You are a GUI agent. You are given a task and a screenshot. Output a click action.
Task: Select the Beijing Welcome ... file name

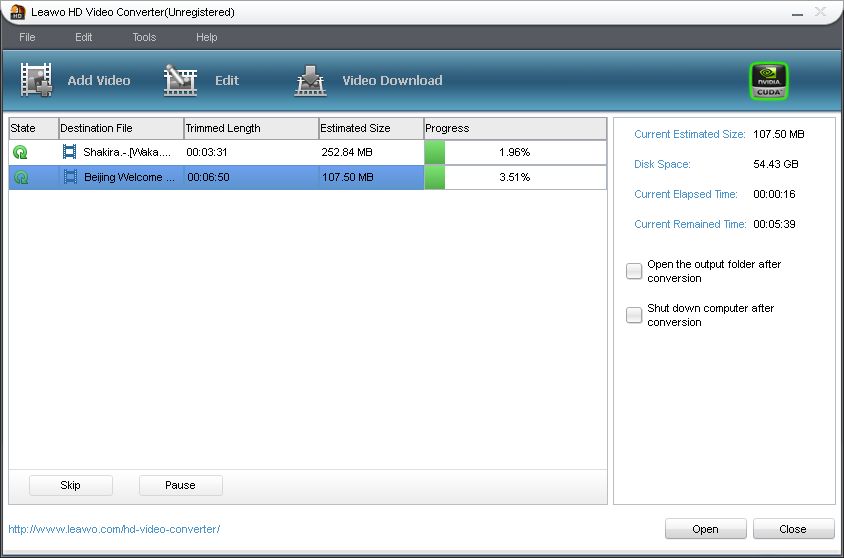coord(129,177)
